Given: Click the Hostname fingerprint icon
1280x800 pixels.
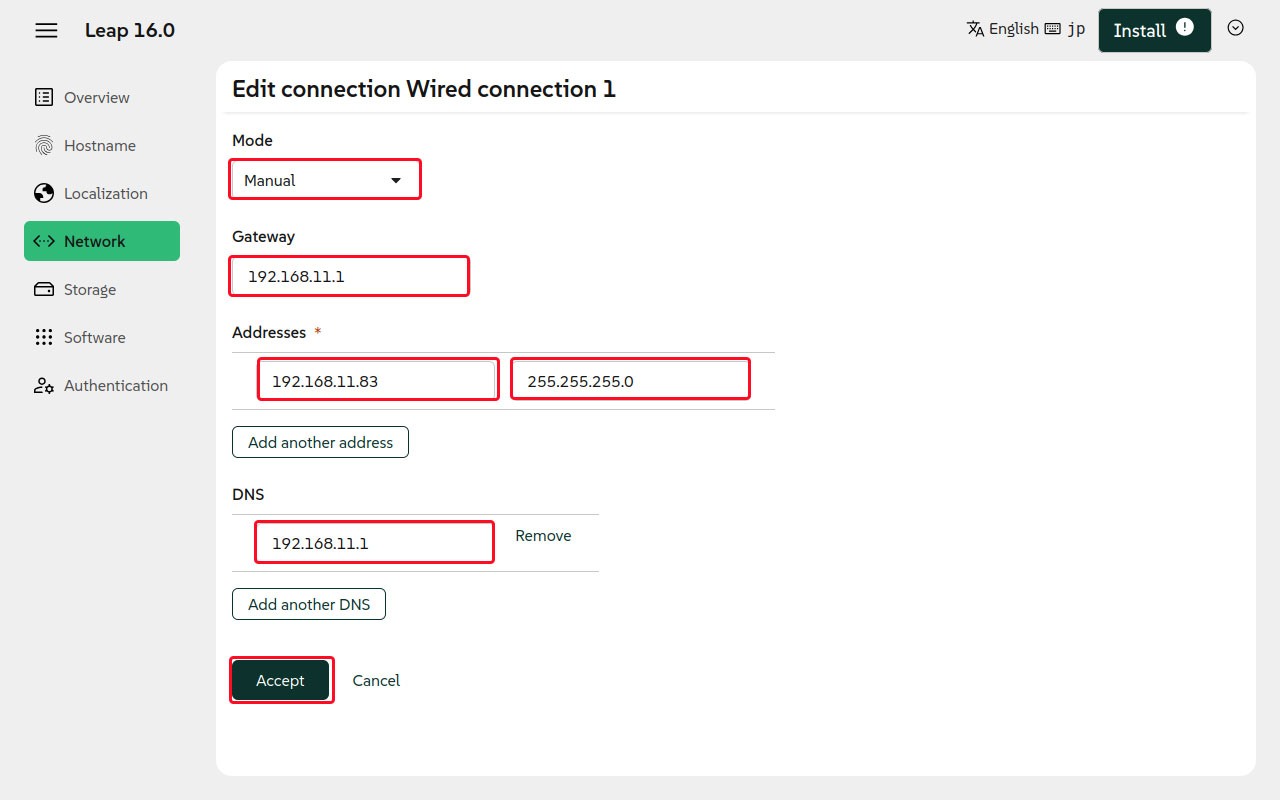Looking at the screenshot, I should pyautogui.click(x=44, y=145).
